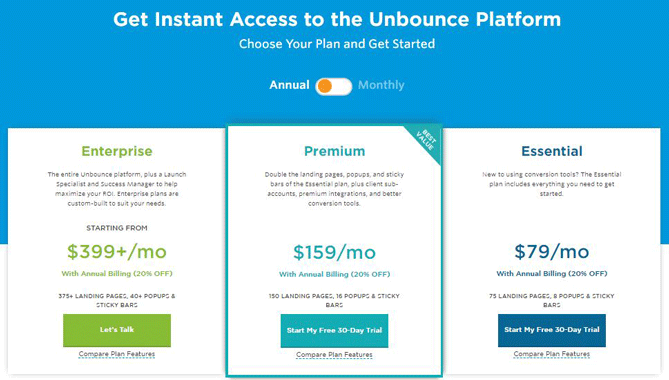This screenshot has height=380, width=669.
Task: Select the Premium plan heading
Action: (334, 151)
